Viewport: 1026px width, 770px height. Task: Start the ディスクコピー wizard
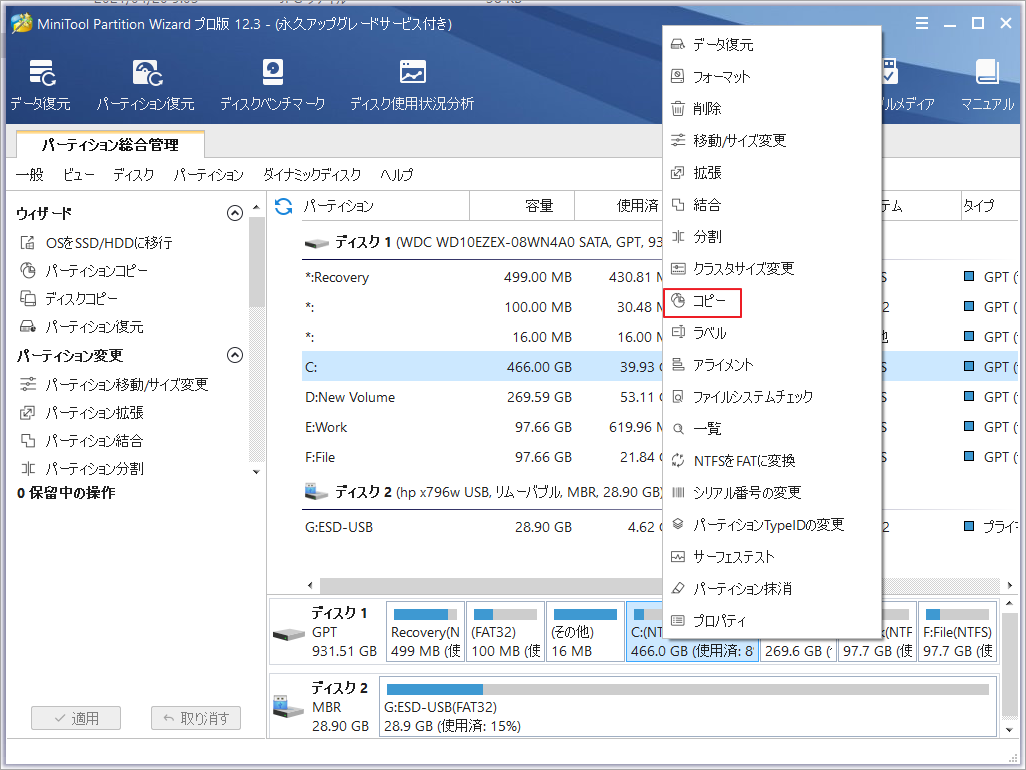coord(69,299)
